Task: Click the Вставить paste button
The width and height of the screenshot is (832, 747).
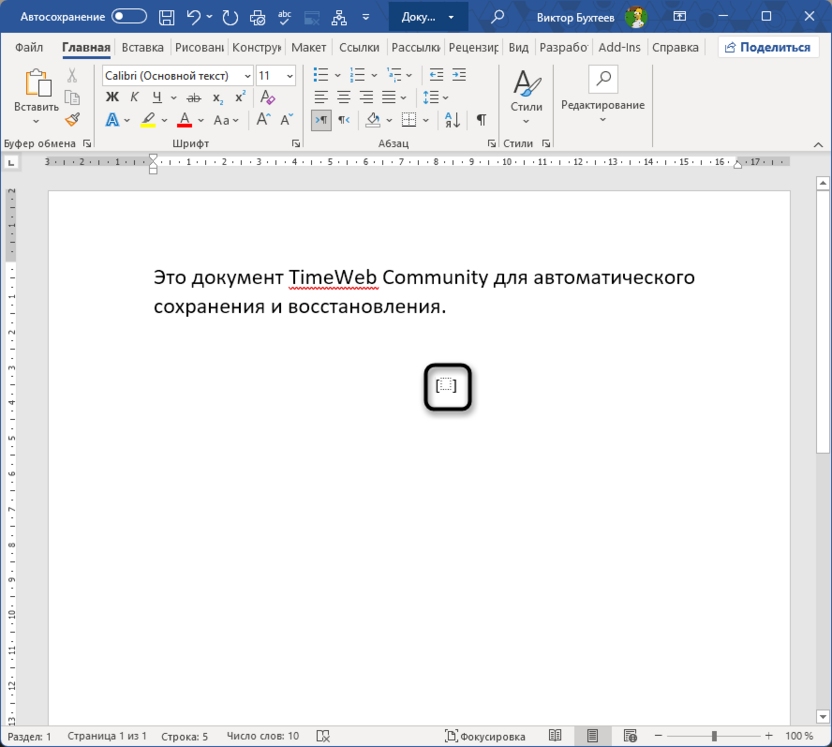Action: coord(37,90)
